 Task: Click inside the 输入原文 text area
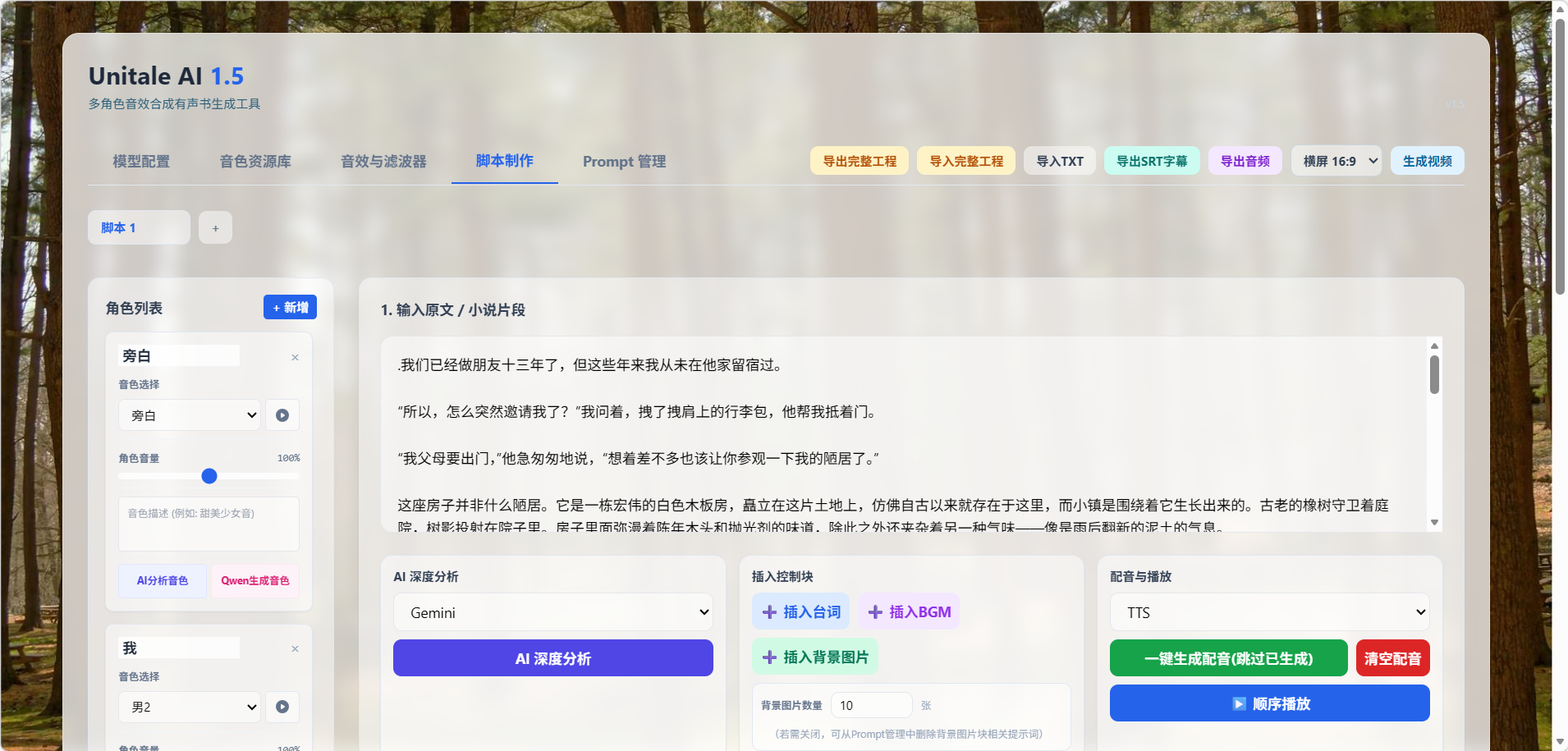(x=903, y=433)
